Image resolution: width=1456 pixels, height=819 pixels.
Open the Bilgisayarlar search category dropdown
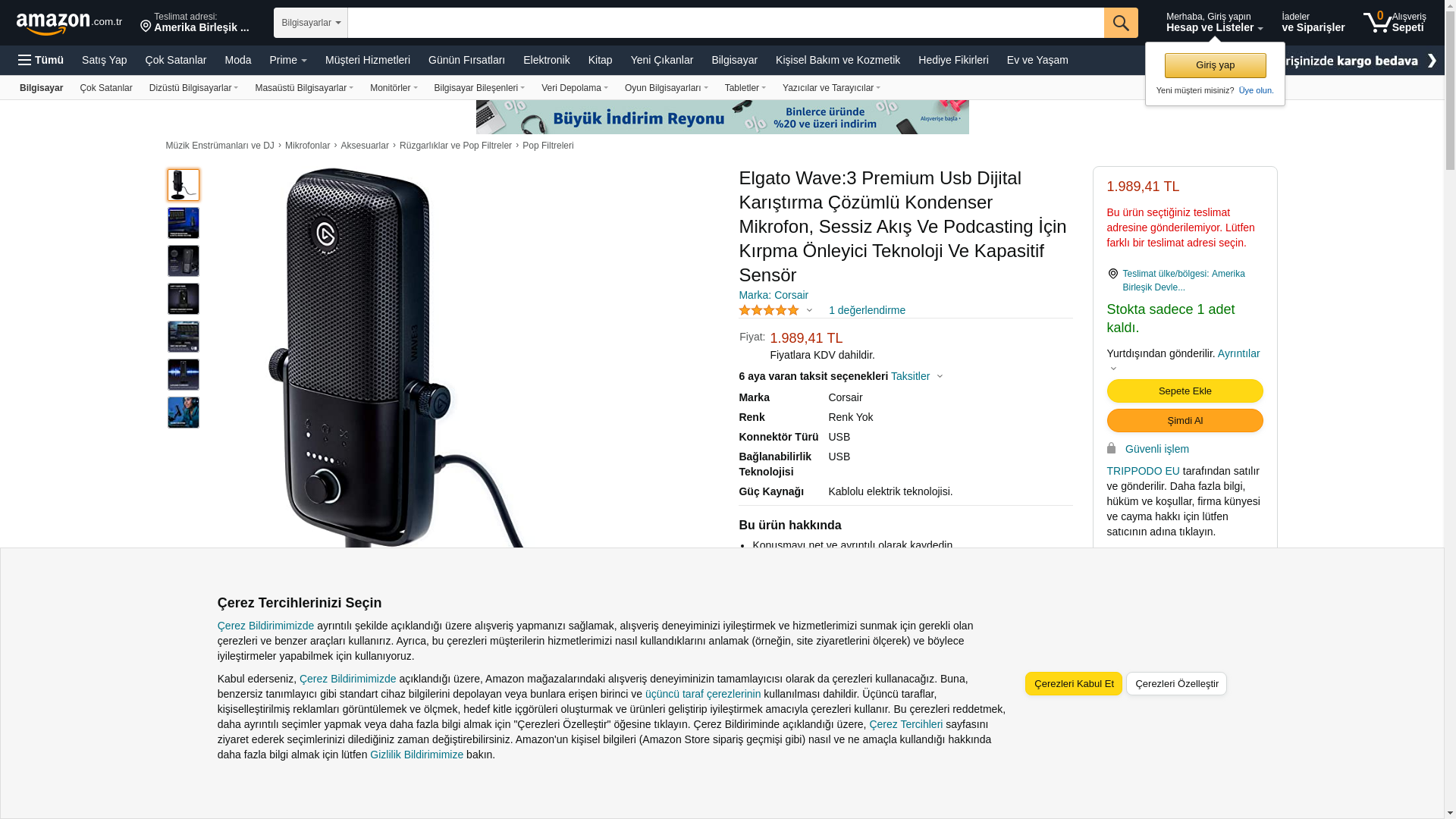tap(311, 23)
